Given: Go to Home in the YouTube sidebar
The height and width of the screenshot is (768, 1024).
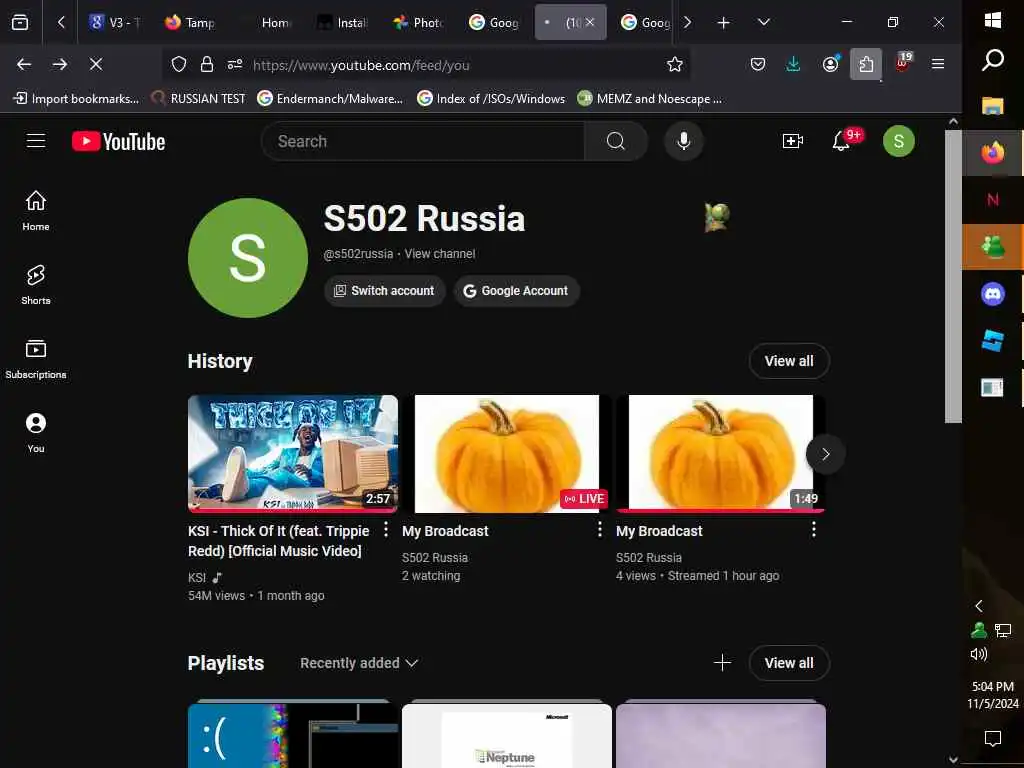Looking at the screenshot, I should coord(36,210).
